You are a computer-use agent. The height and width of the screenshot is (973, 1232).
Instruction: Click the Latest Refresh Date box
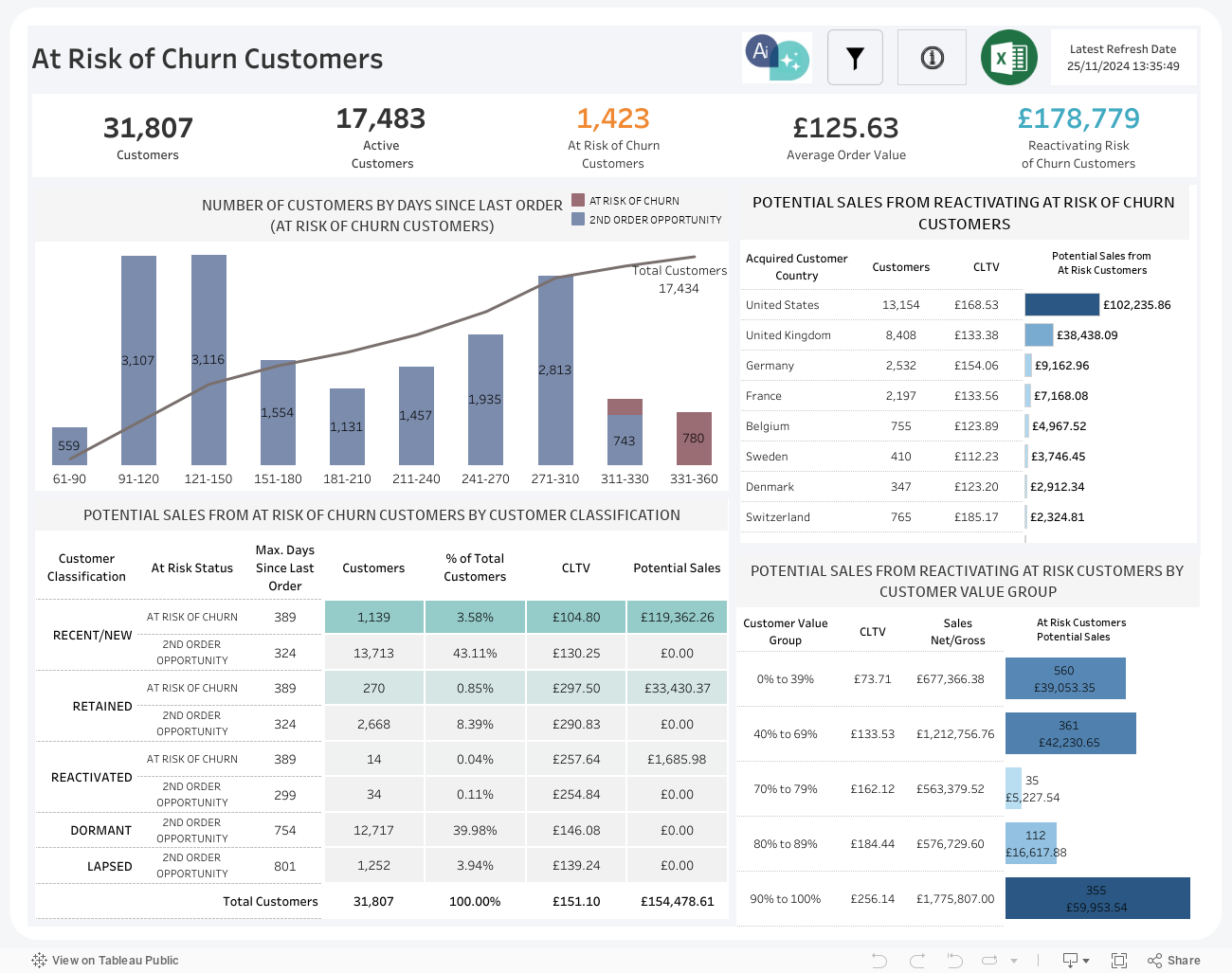pyautogui.click(x=1123, y=58)
